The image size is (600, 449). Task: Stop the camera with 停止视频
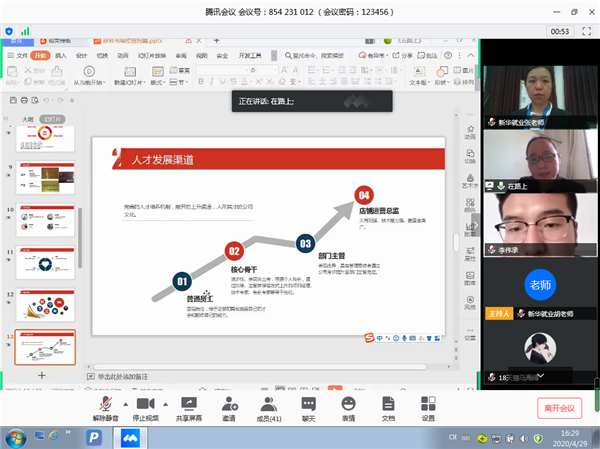(x=146, y=405)
